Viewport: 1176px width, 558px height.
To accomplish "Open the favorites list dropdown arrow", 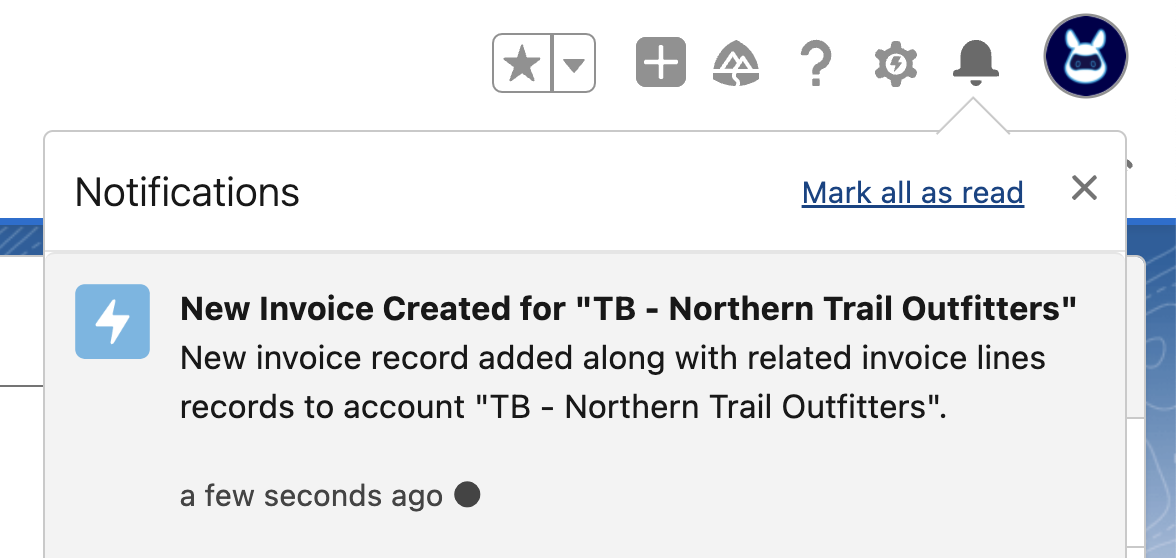I will 574,64.
